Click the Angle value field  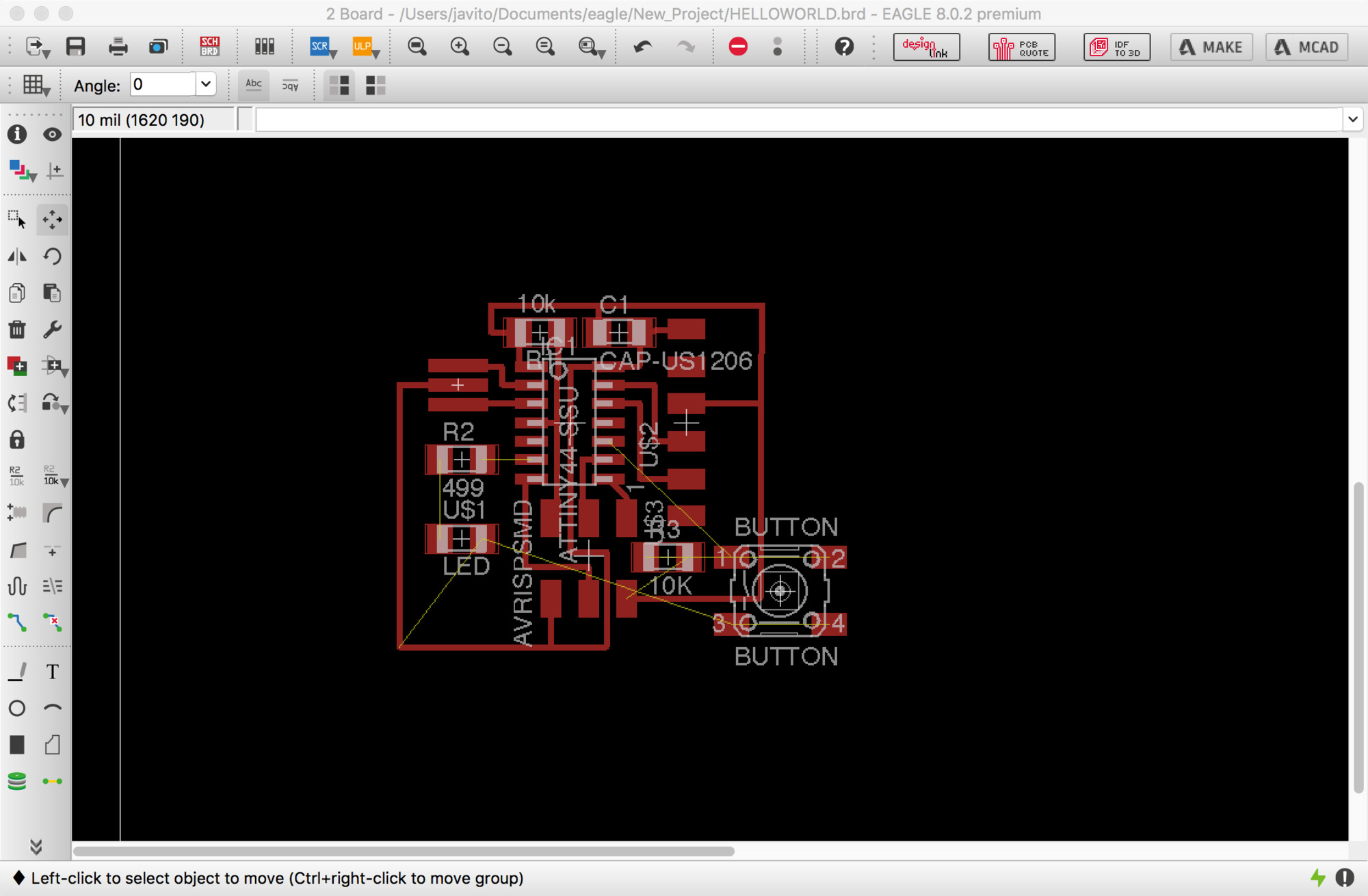point(163,85)
